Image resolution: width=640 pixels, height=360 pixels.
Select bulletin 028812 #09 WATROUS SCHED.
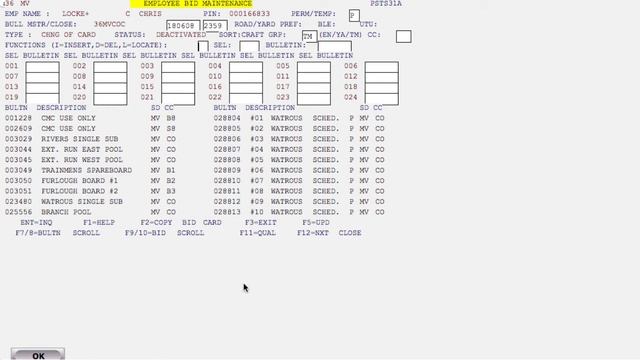coord(299,202)
